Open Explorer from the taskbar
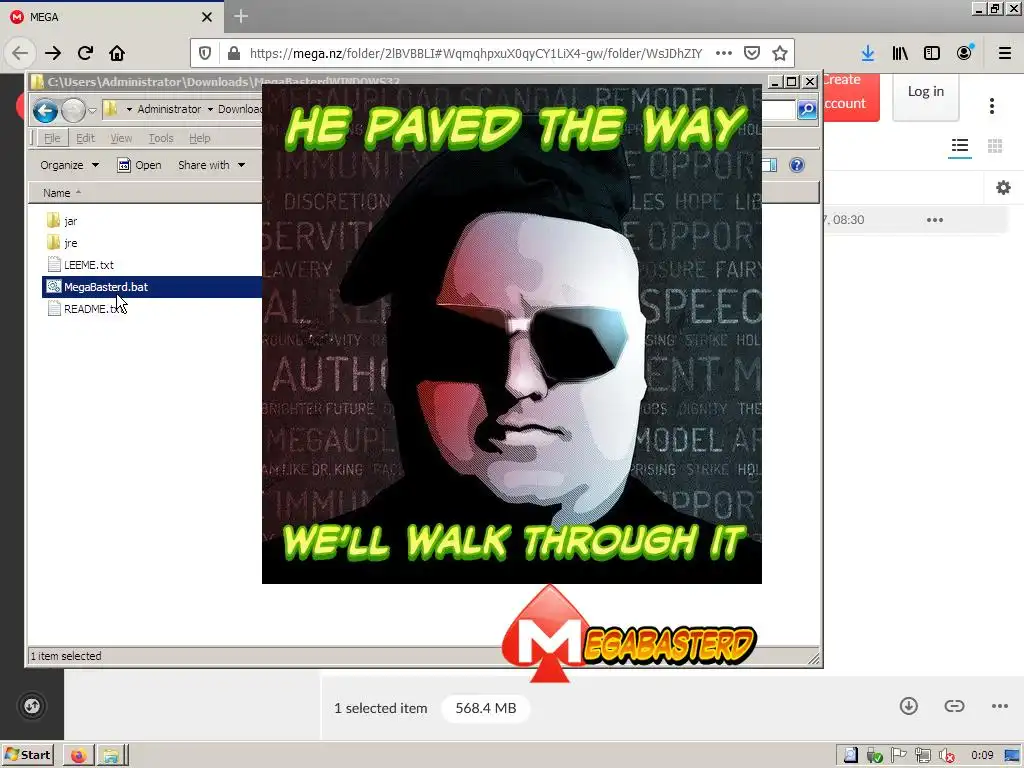The image size is (1024, 768). (x=111, y=756)
